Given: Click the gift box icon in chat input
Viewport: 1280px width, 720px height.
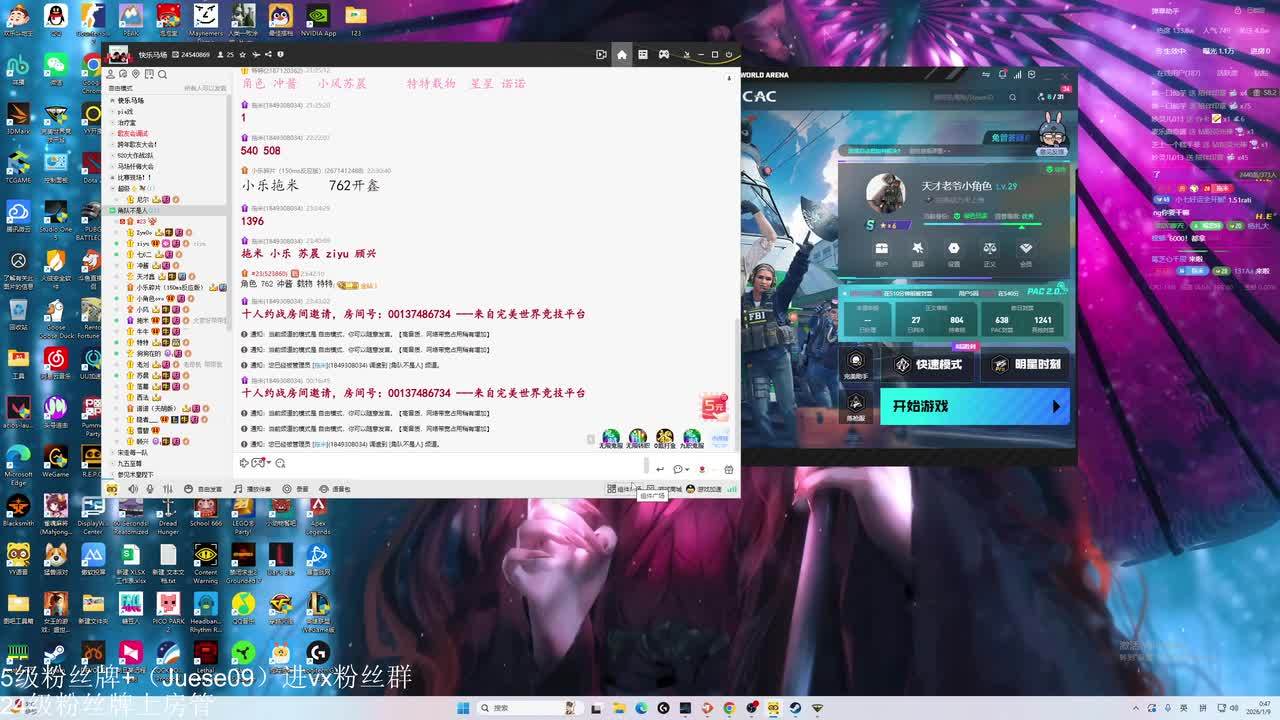Looking at the screenshot, I should [x=728, y=469].
